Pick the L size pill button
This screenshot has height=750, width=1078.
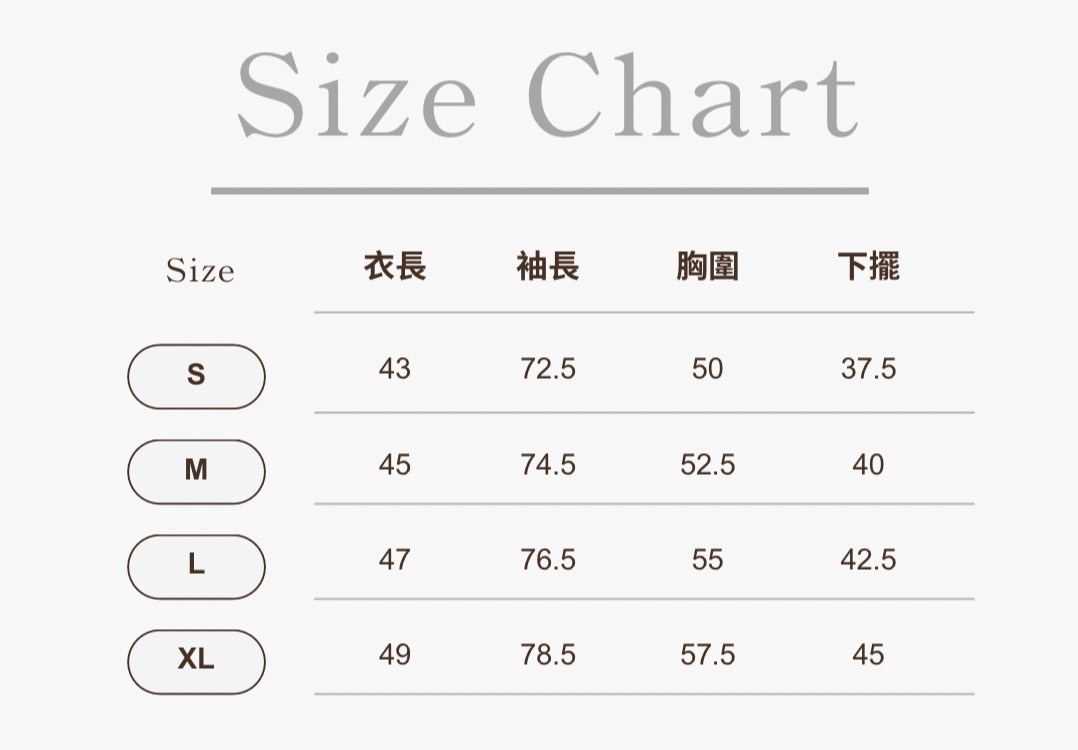coord(196,566)
